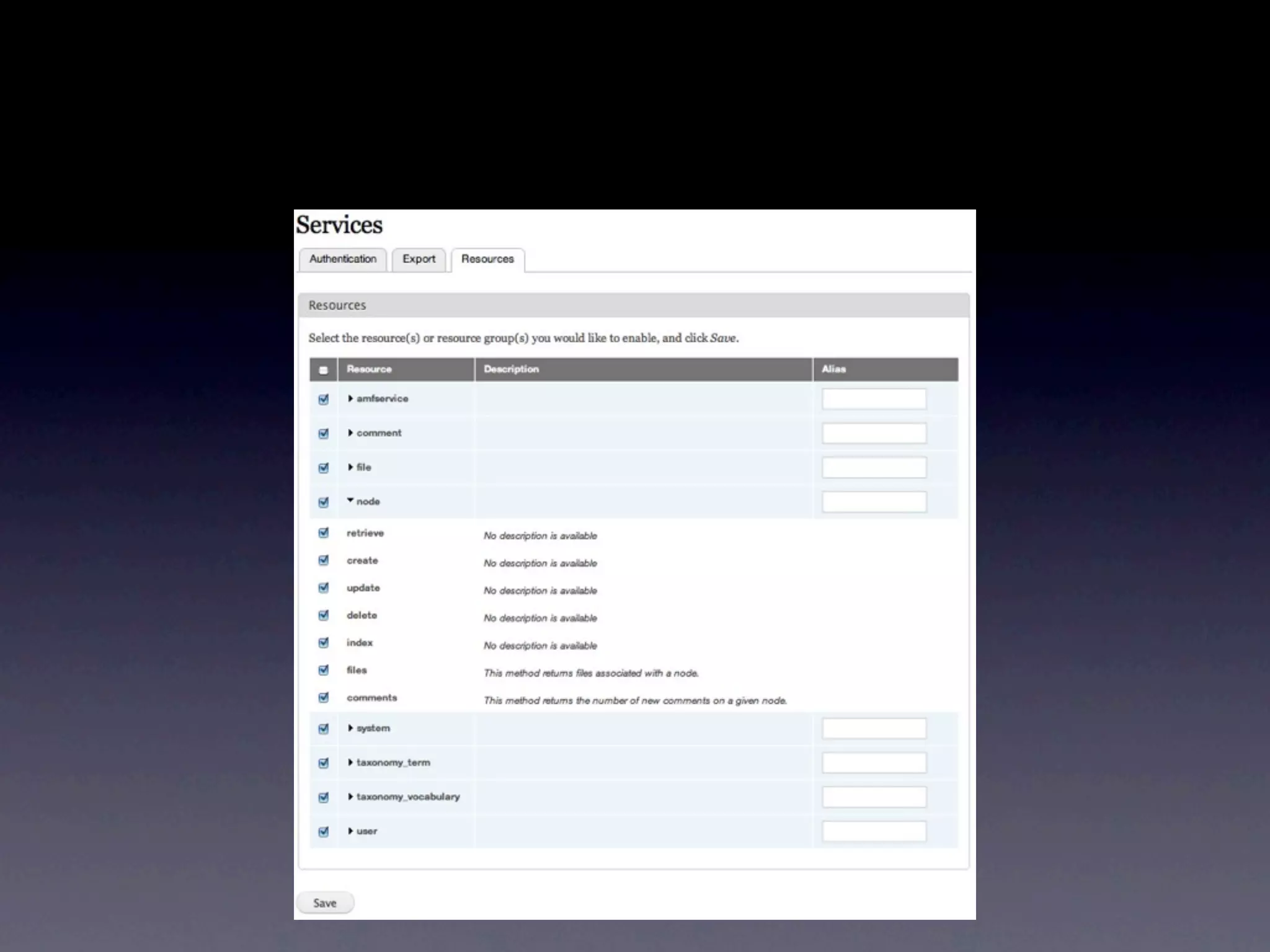Disable the taxonomy_term resource checkbox
The width and height of the screenshot is (1270, 952).
[323, 763]
